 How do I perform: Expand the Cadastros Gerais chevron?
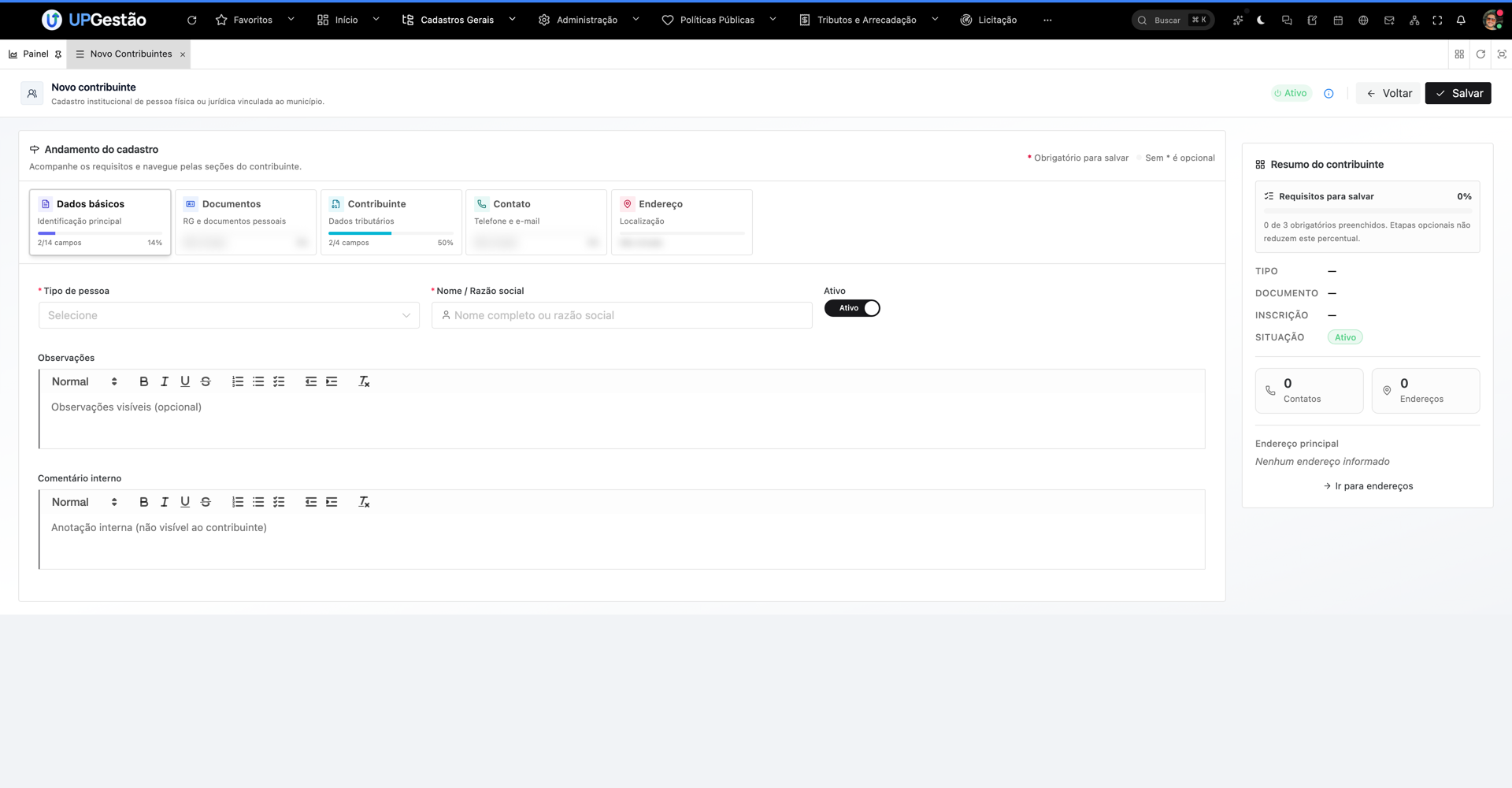tap(512, 20)
